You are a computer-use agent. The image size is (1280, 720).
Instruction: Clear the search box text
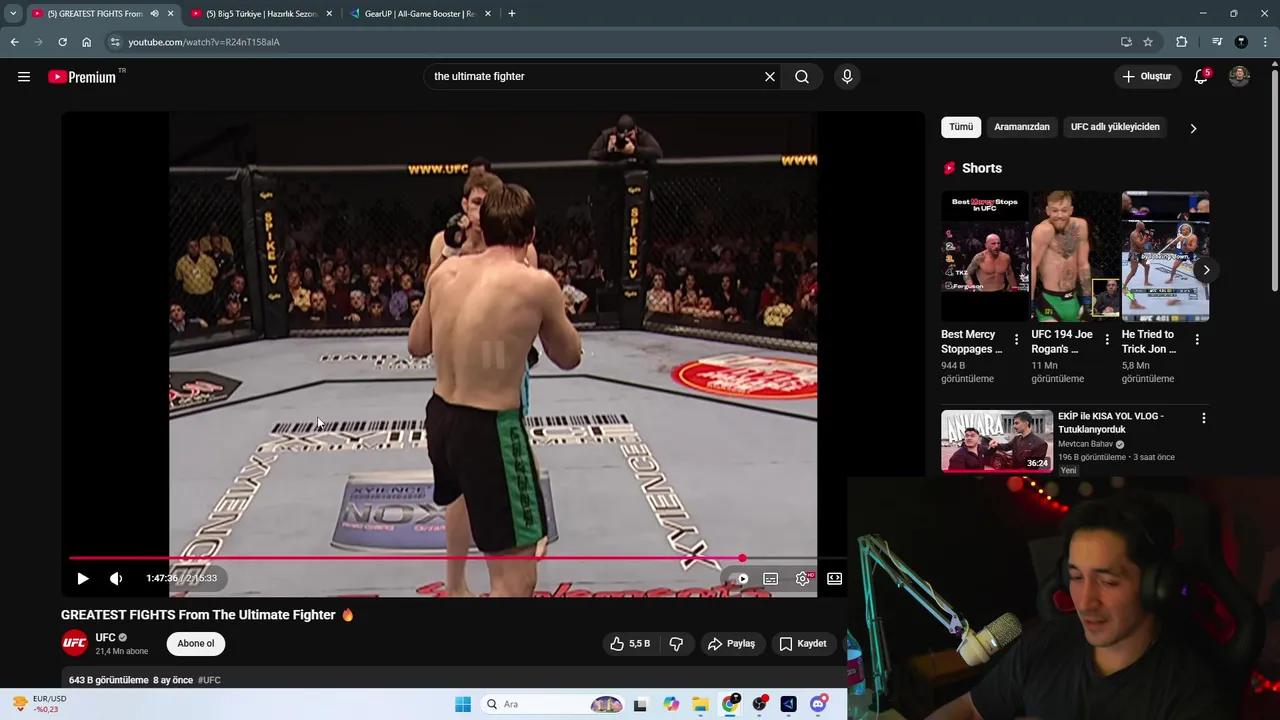tap(770, 77)
